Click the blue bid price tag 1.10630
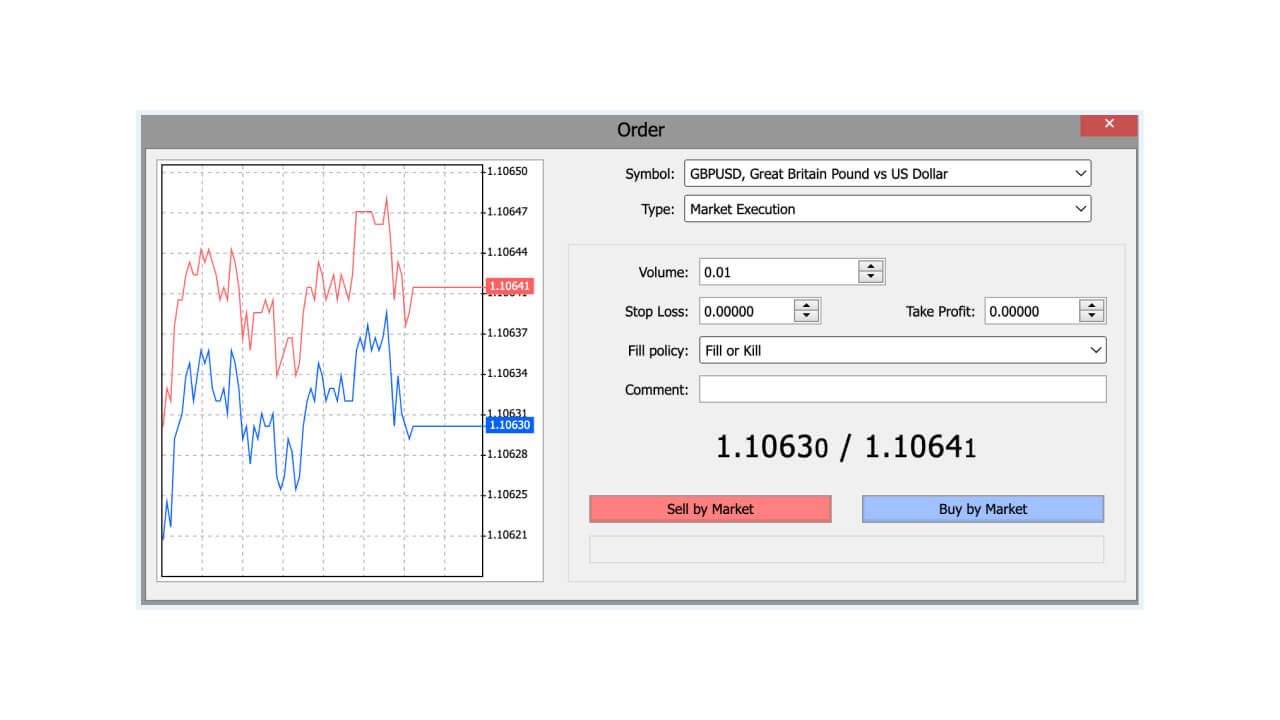 (510, 425)
